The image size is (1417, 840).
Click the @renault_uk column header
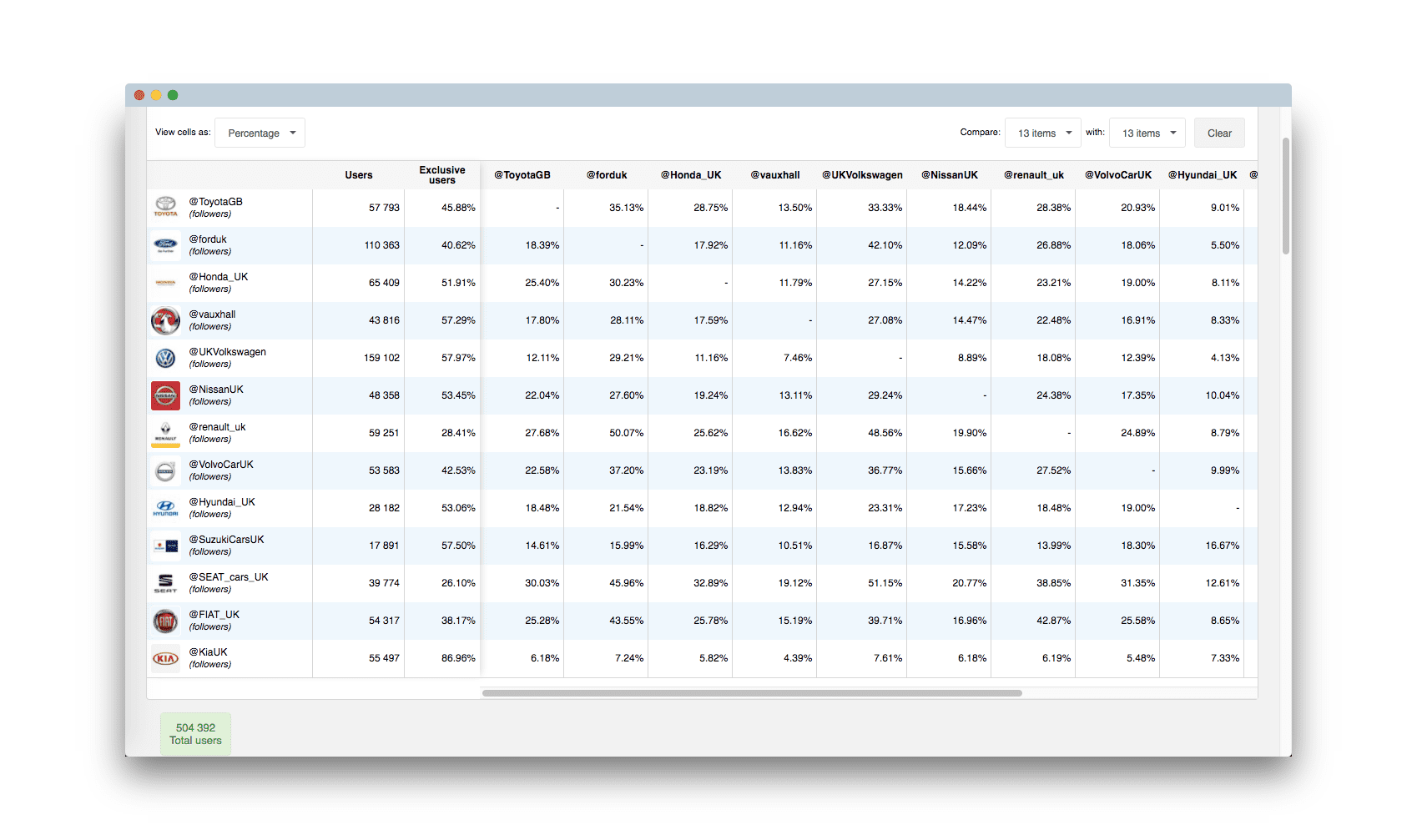[1034, 175]
